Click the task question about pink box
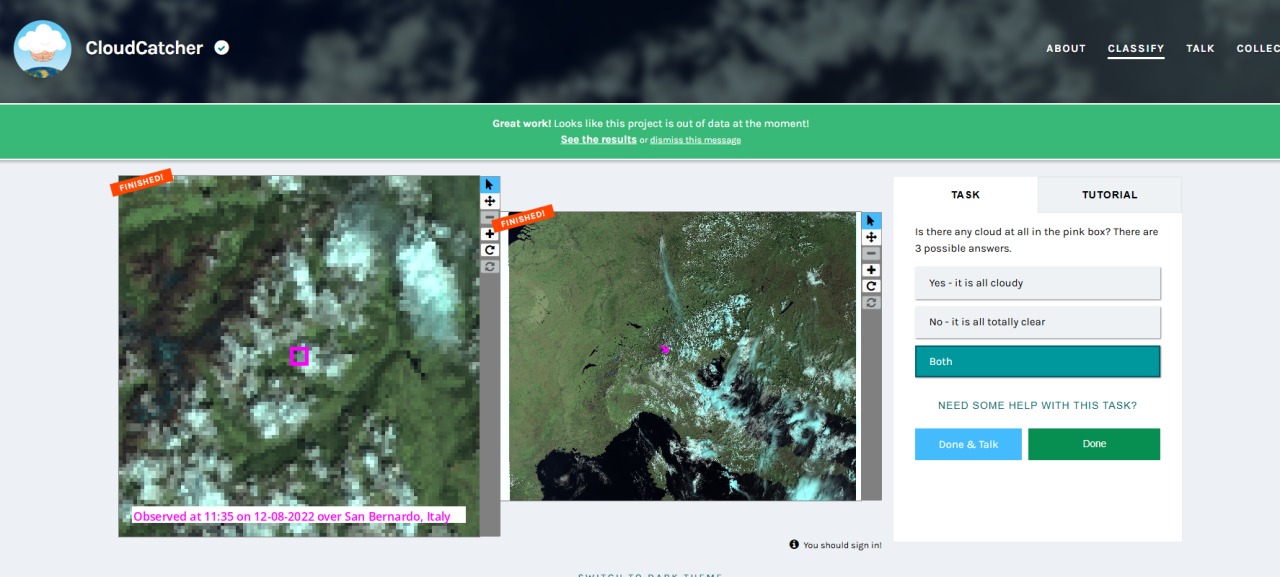 (1036, 240)
